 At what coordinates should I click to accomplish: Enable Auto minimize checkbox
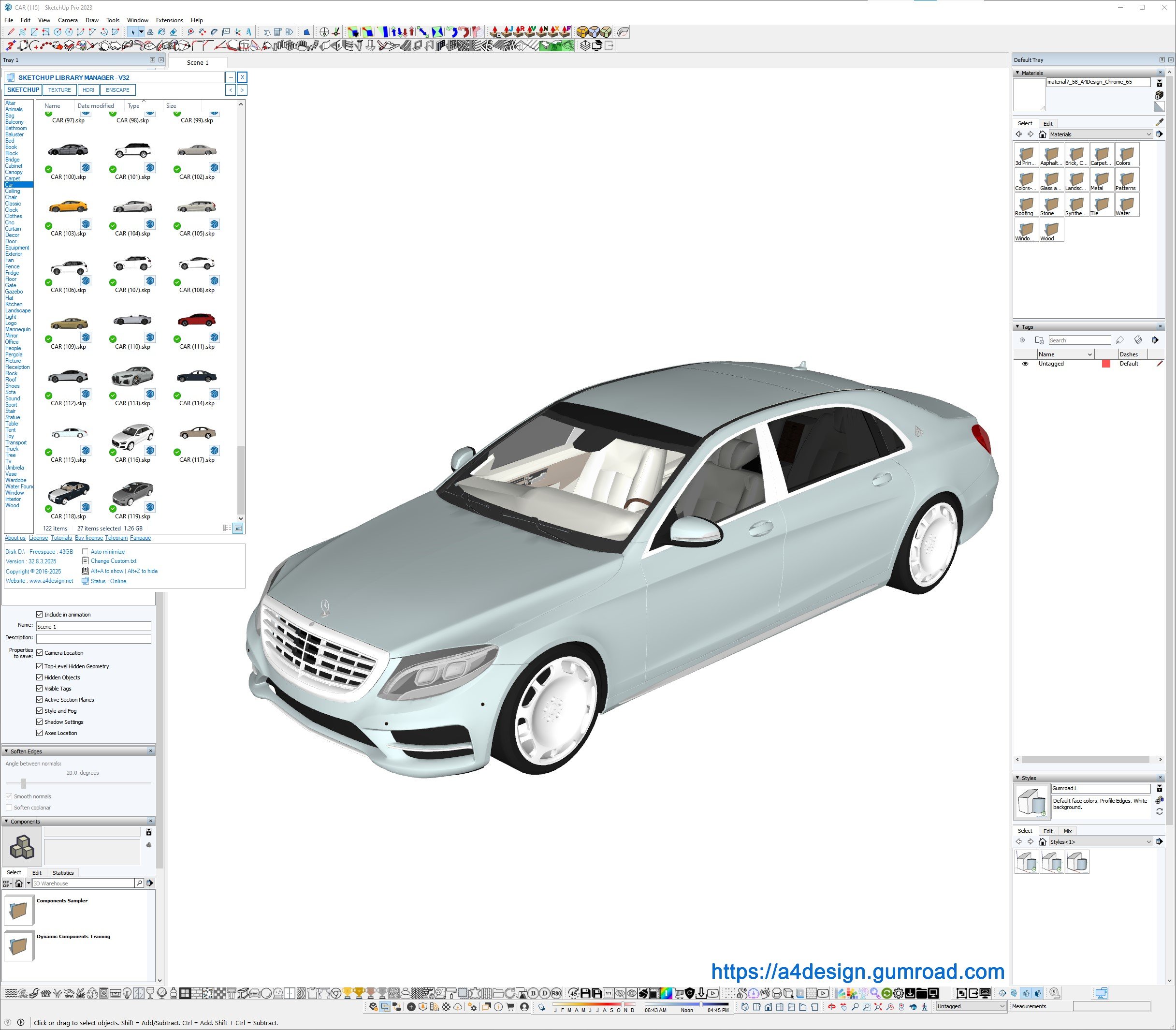coord(85,552)
